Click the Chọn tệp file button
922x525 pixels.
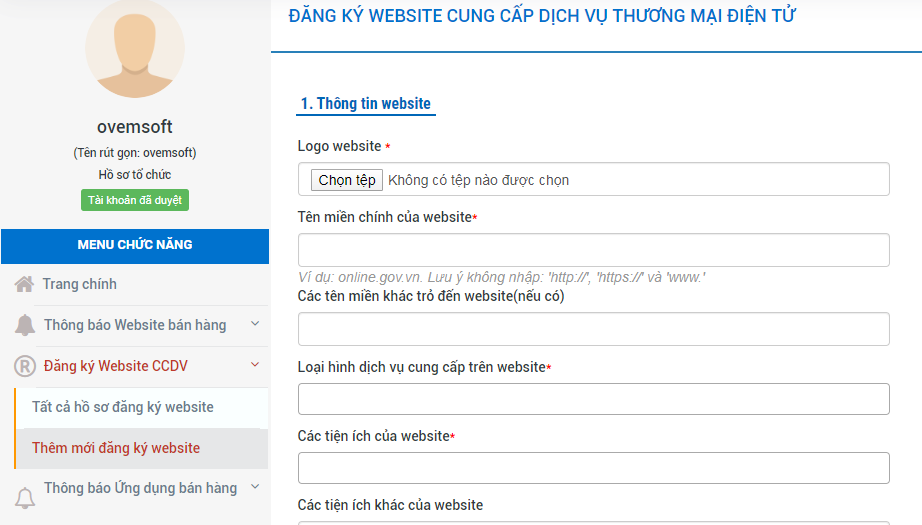click(x=347, y=180)
